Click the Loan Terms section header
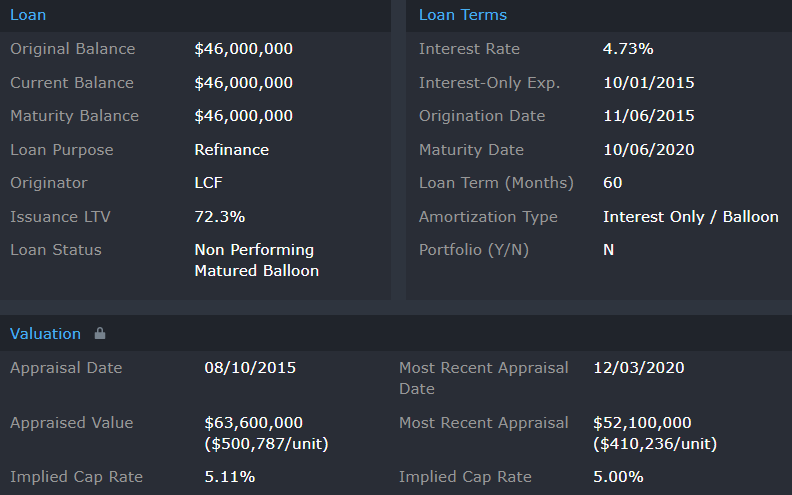Screen dimensions: 792x495 pyautogui.click(x=462, y=15)
